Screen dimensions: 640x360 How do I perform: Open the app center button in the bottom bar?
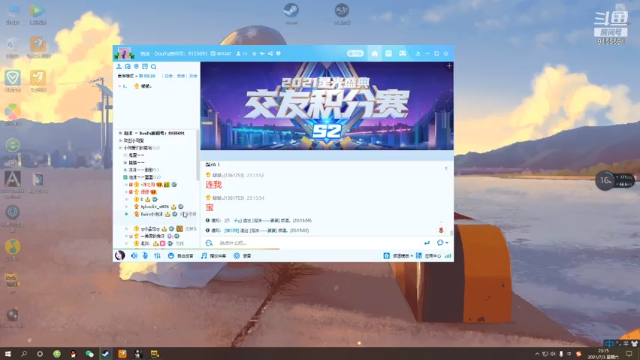tap(428, 256)
